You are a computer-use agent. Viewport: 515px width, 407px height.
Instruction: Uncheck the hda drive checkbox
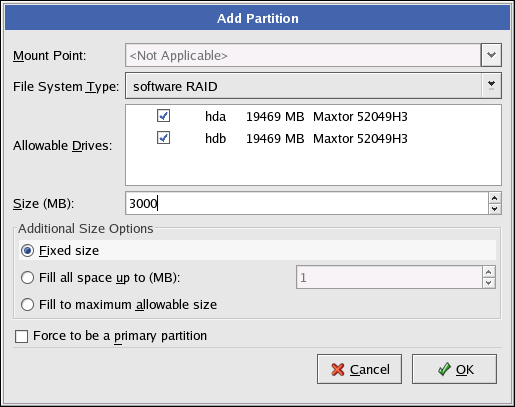(x=163, y=116)
